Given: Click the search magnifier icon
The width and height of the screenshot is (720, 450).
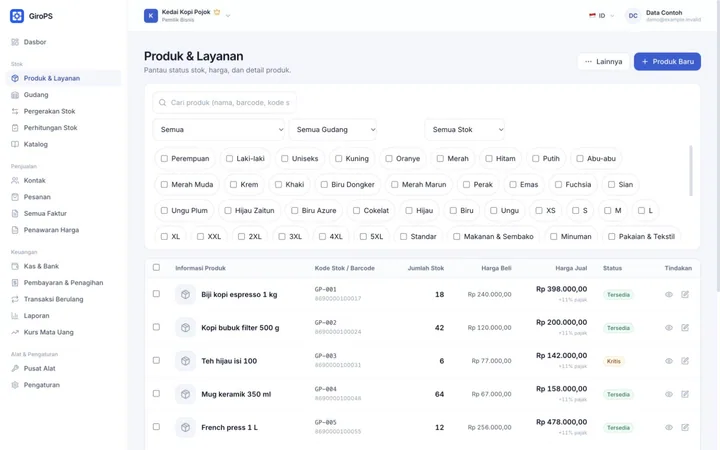Looking at the screenshot, I should 162,102.
